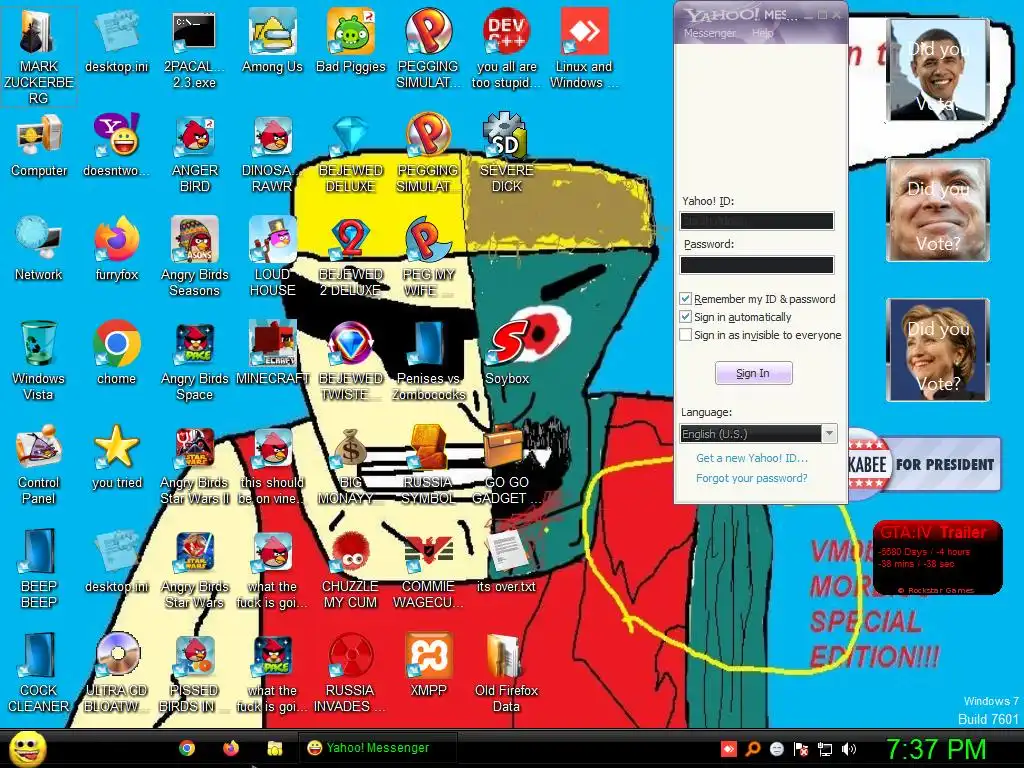The image size is (1024, 768).
Task: Open the Computer desktop icon
Action: click(x=39, y=145)
